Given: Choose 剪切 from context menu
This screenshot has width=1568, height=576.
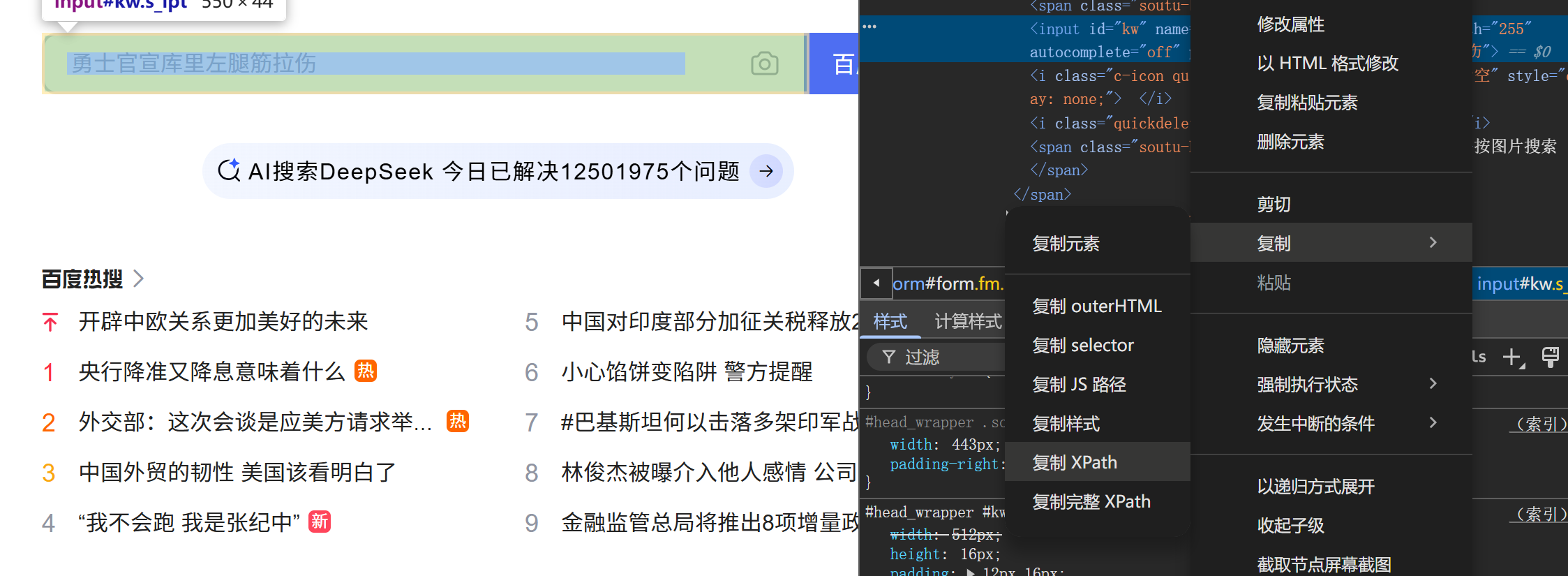Looking at the screenshot, I should (1274, 204).
